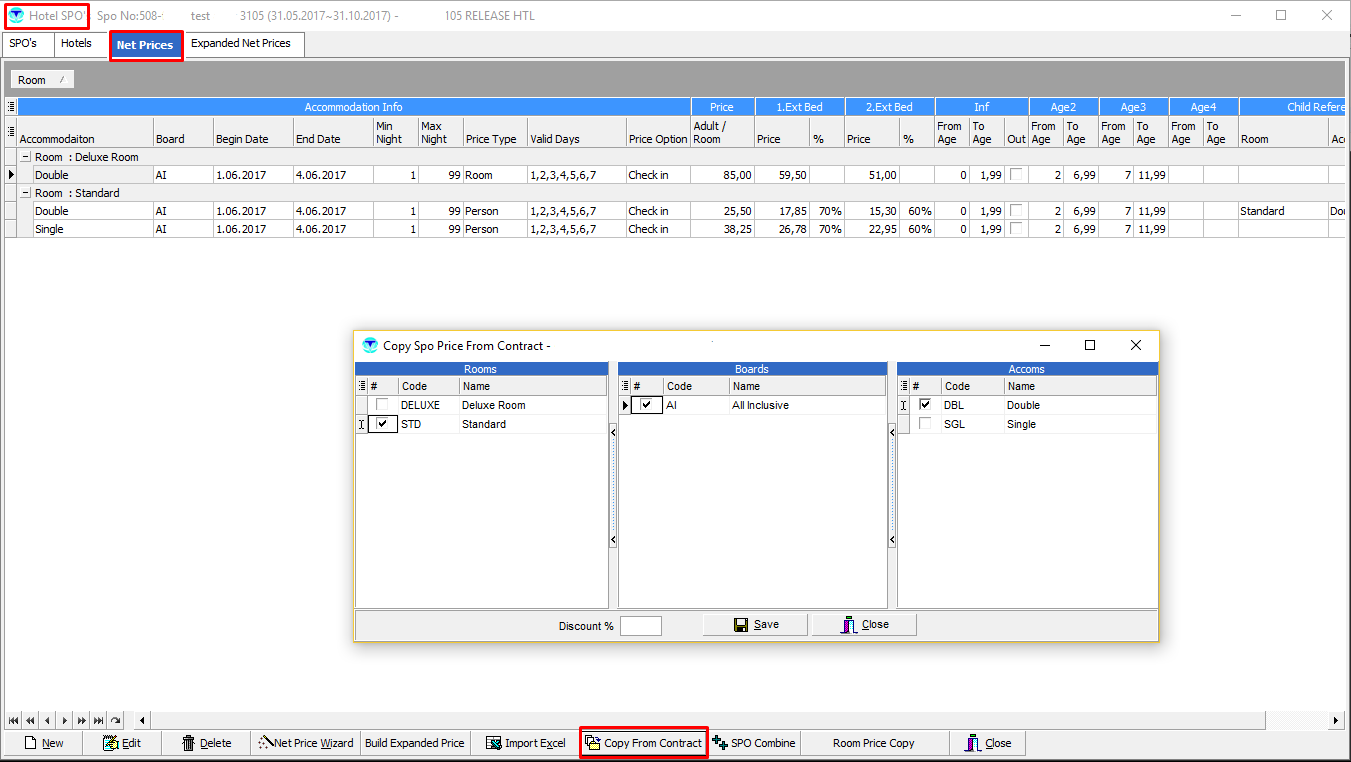
Task: Open Import Excel
Action: pyautogui.click(x=526, y=743)
